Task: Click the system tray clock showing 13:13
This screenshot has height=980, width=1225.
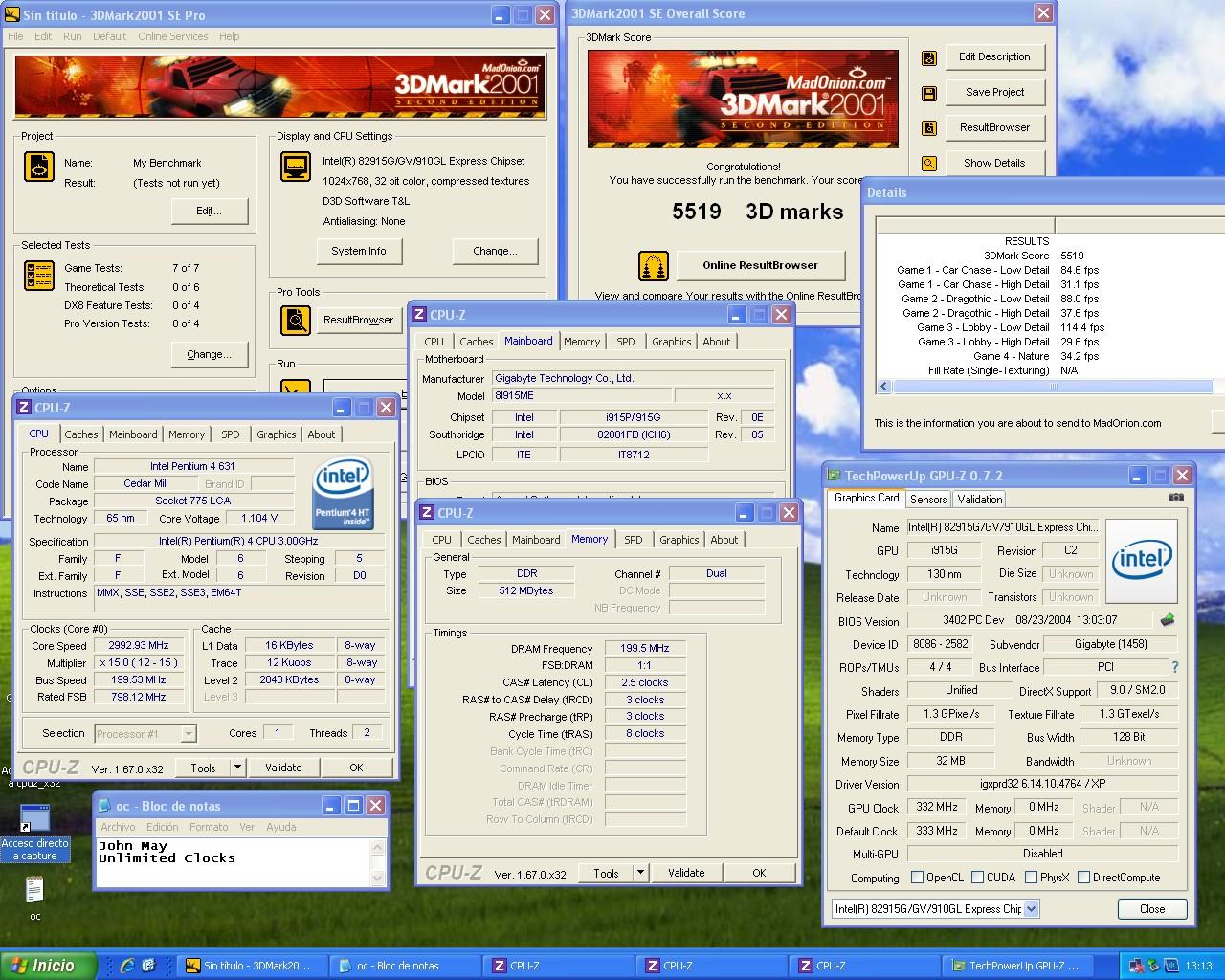Action: pyautogui.click(x=1198, y=966)
